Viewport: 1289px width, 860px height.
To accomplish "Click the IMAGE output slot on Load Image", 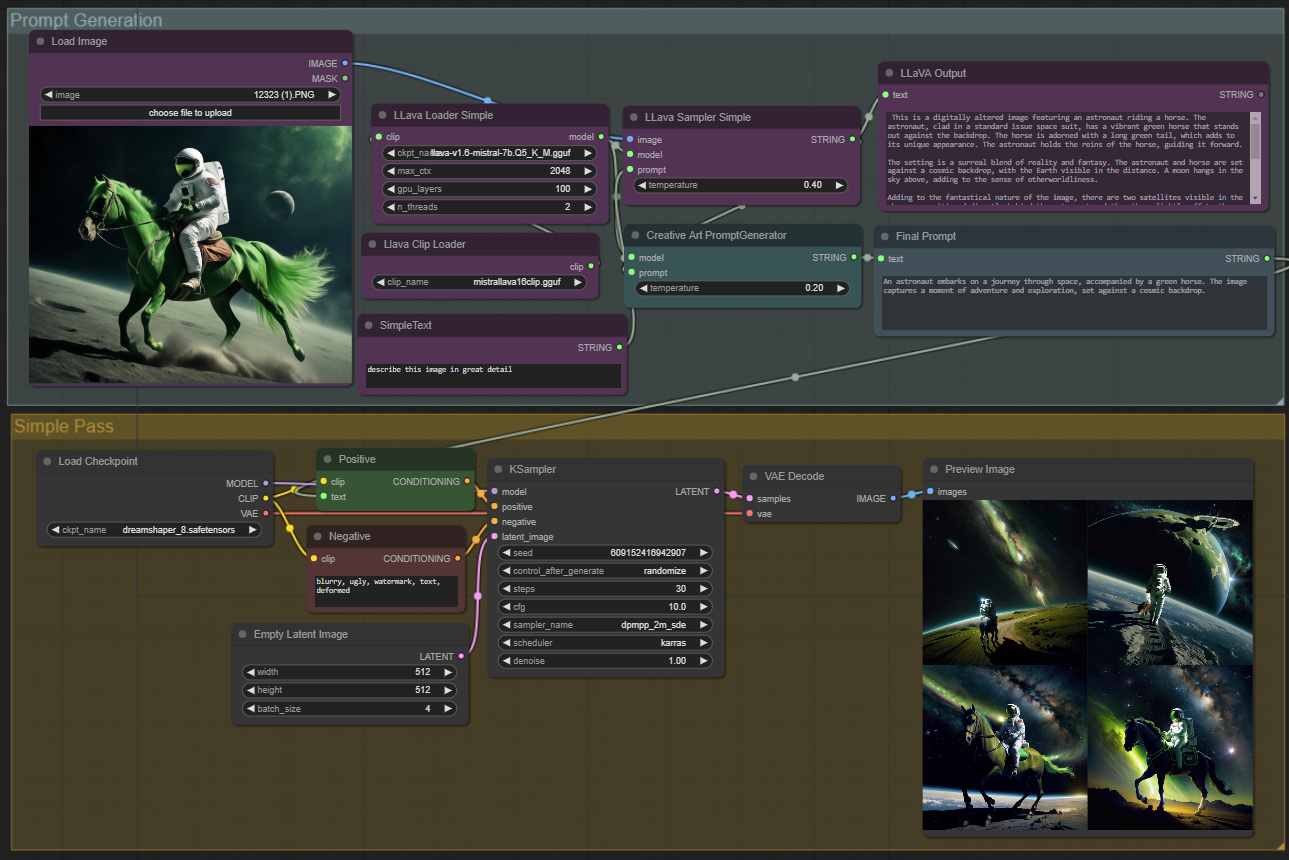I will tap(343, 63).
